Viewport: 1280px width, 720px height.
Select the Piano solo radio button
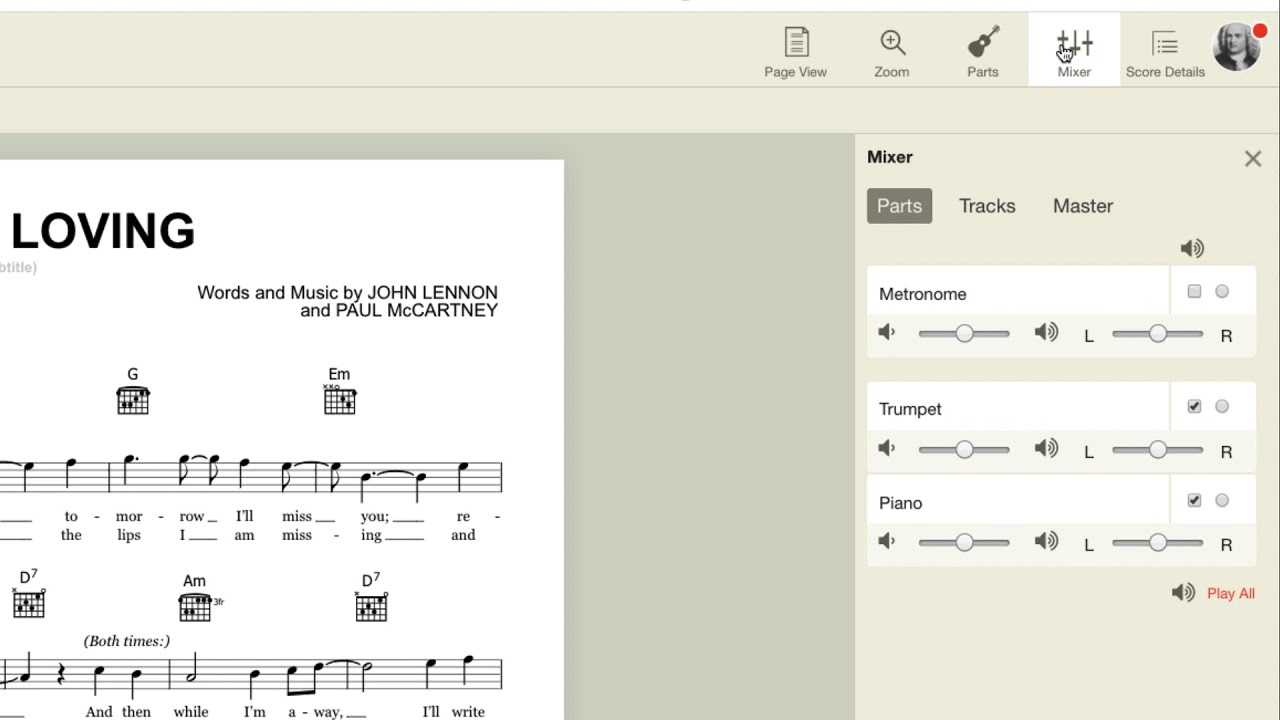point(1222,501)
